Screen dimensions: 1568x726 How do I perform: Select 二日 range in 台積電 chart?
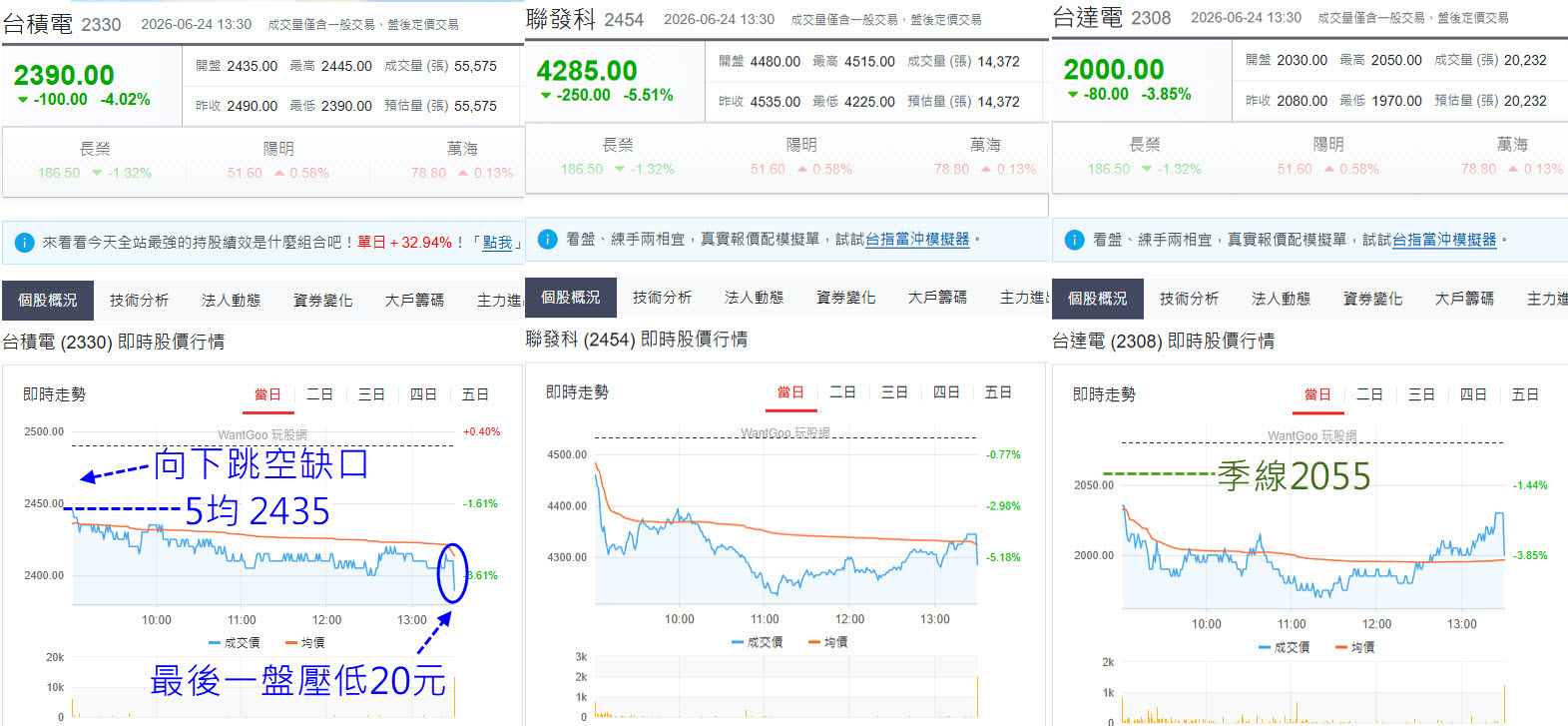pos(319,394)
